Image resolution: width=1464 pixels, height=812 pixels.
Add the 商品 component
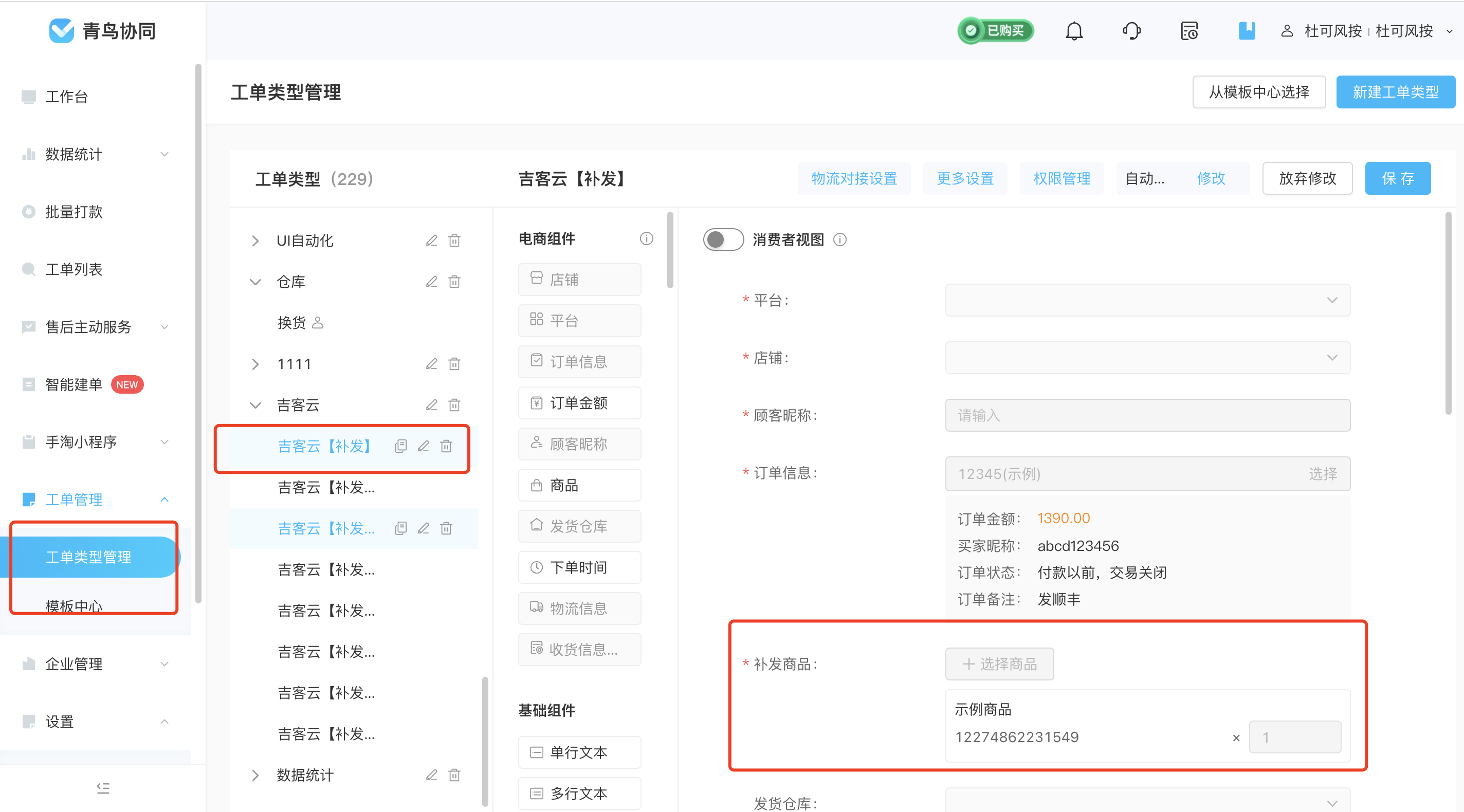pos(579,485)
